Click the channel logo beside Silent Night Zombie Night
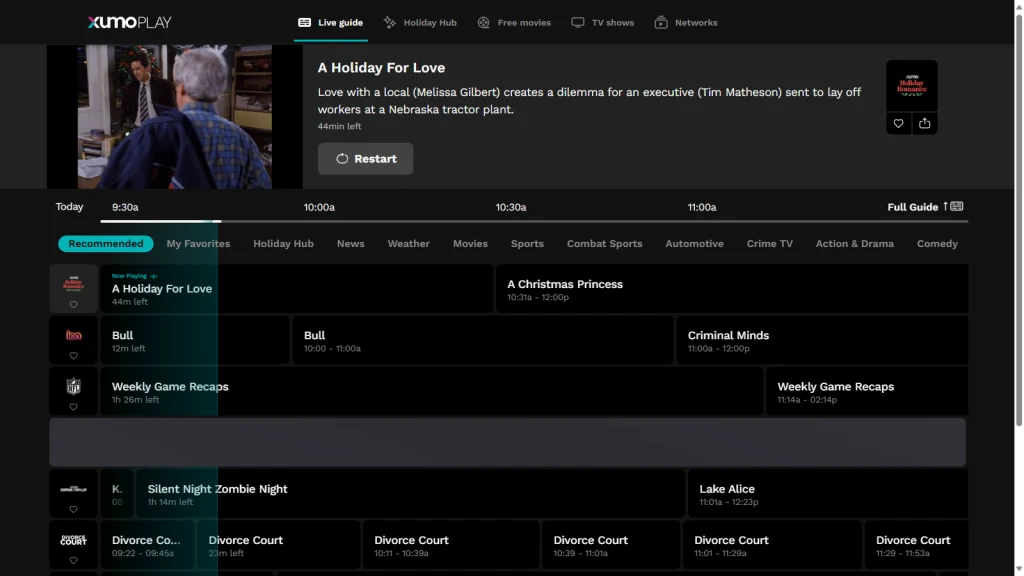 click(73, 489)
